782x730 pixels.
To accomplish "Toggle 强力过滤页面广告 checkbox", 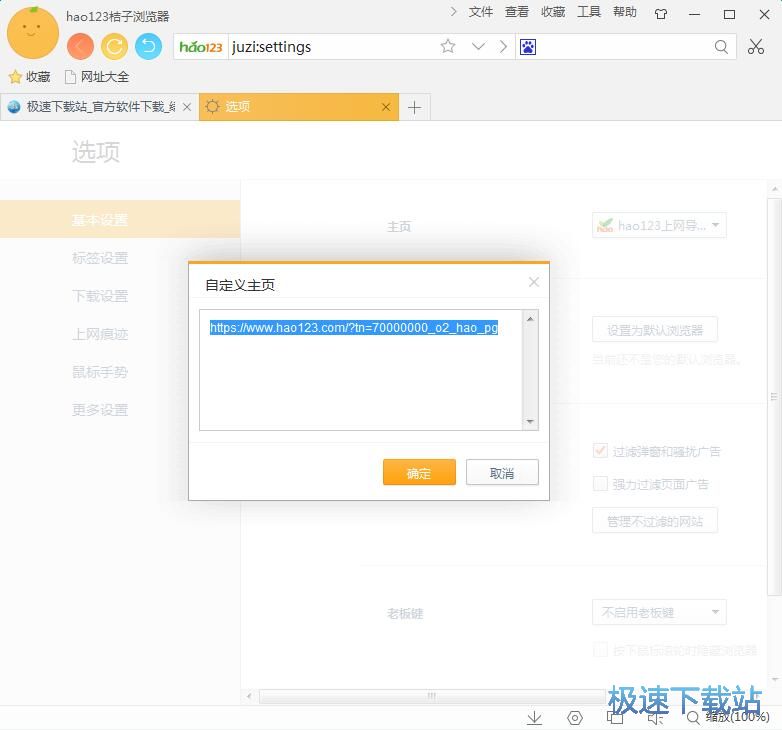I will pyautogui.click(x=600, y=483).
